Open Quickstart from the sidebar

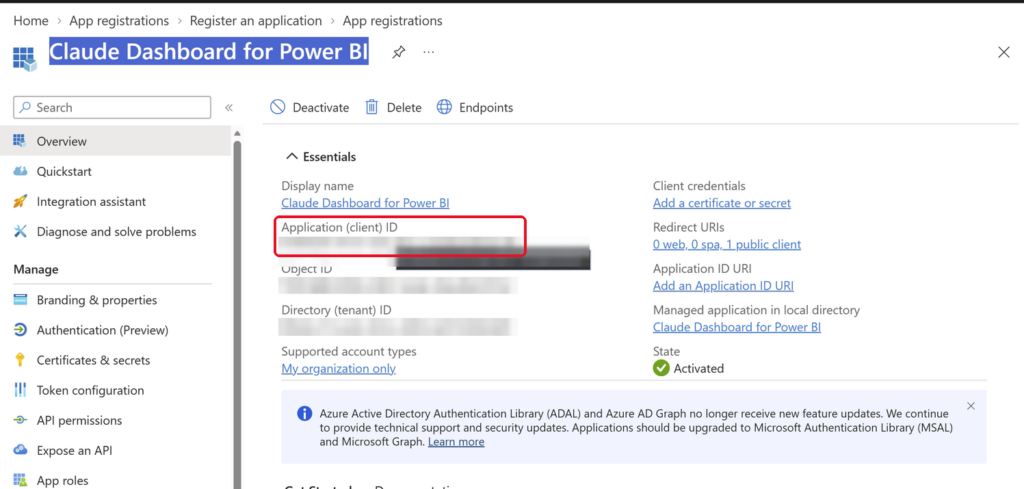[64, 172]
